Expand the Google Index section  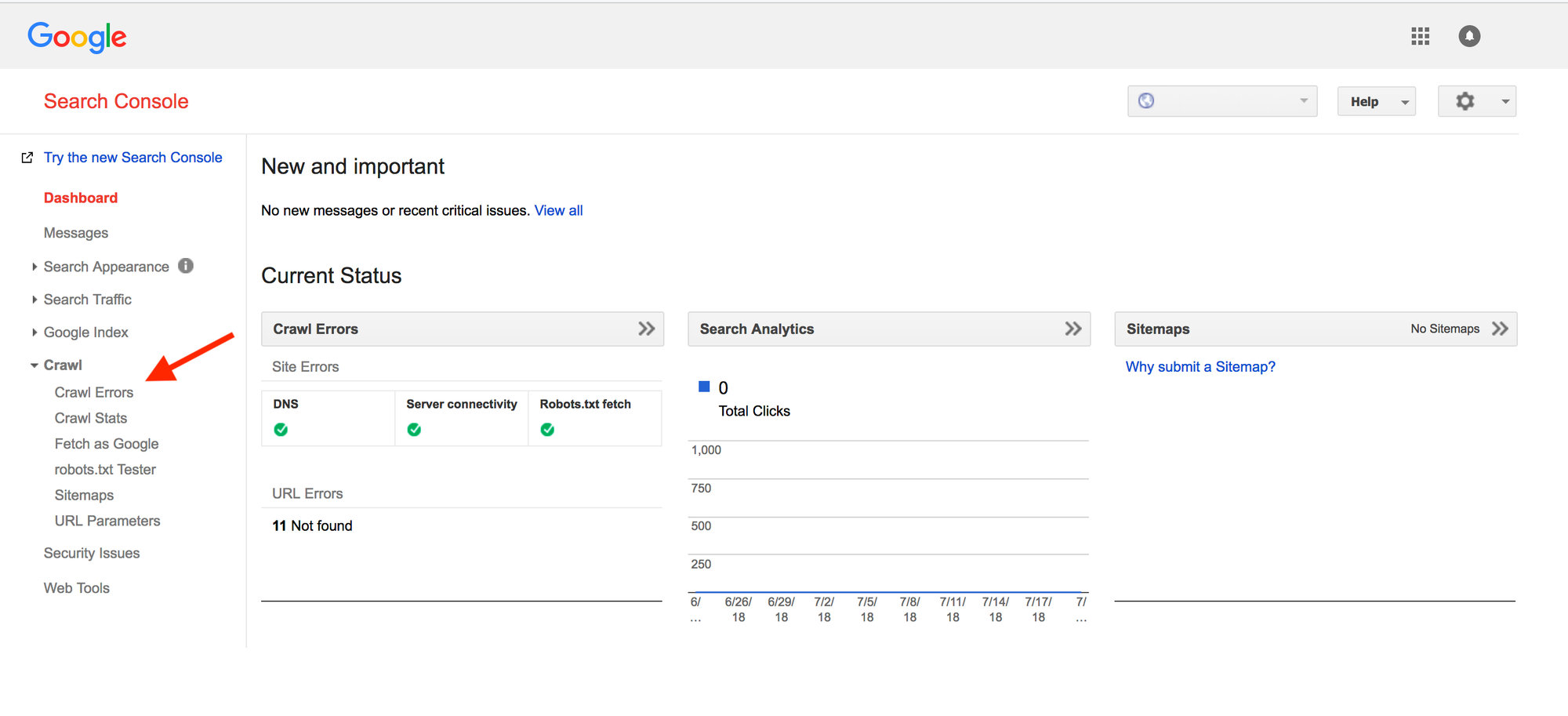tap(85, 333)
